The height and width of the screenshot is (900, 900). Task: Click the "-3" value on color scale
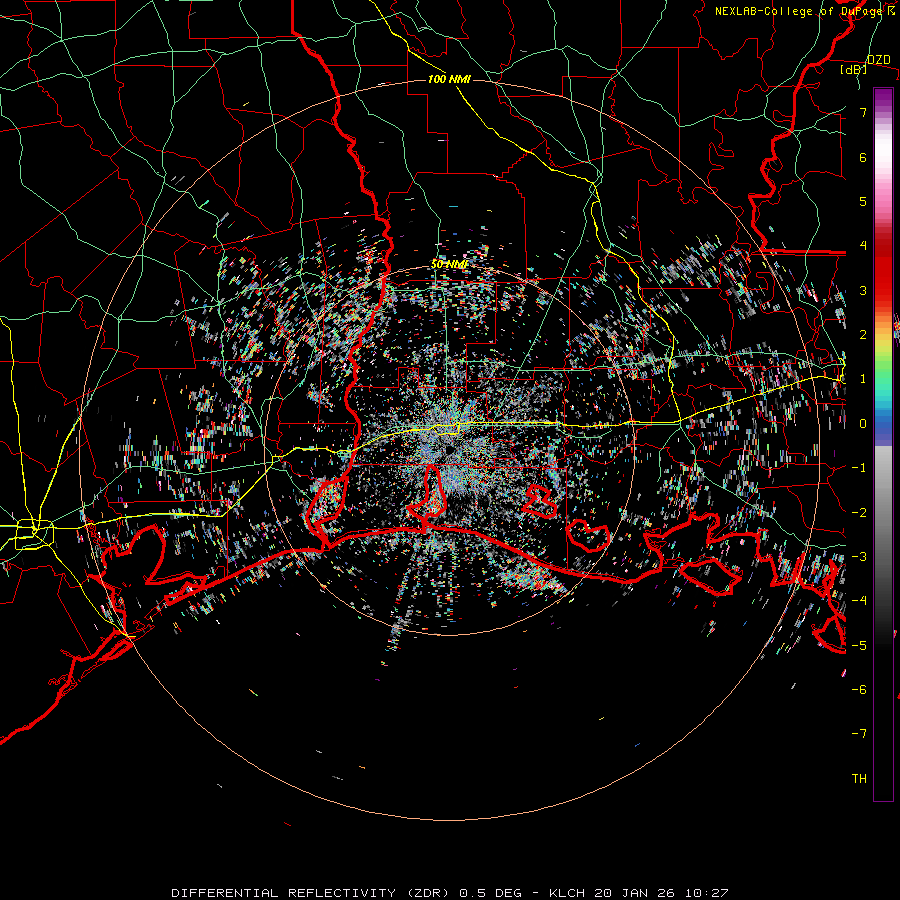pos(859,557)
